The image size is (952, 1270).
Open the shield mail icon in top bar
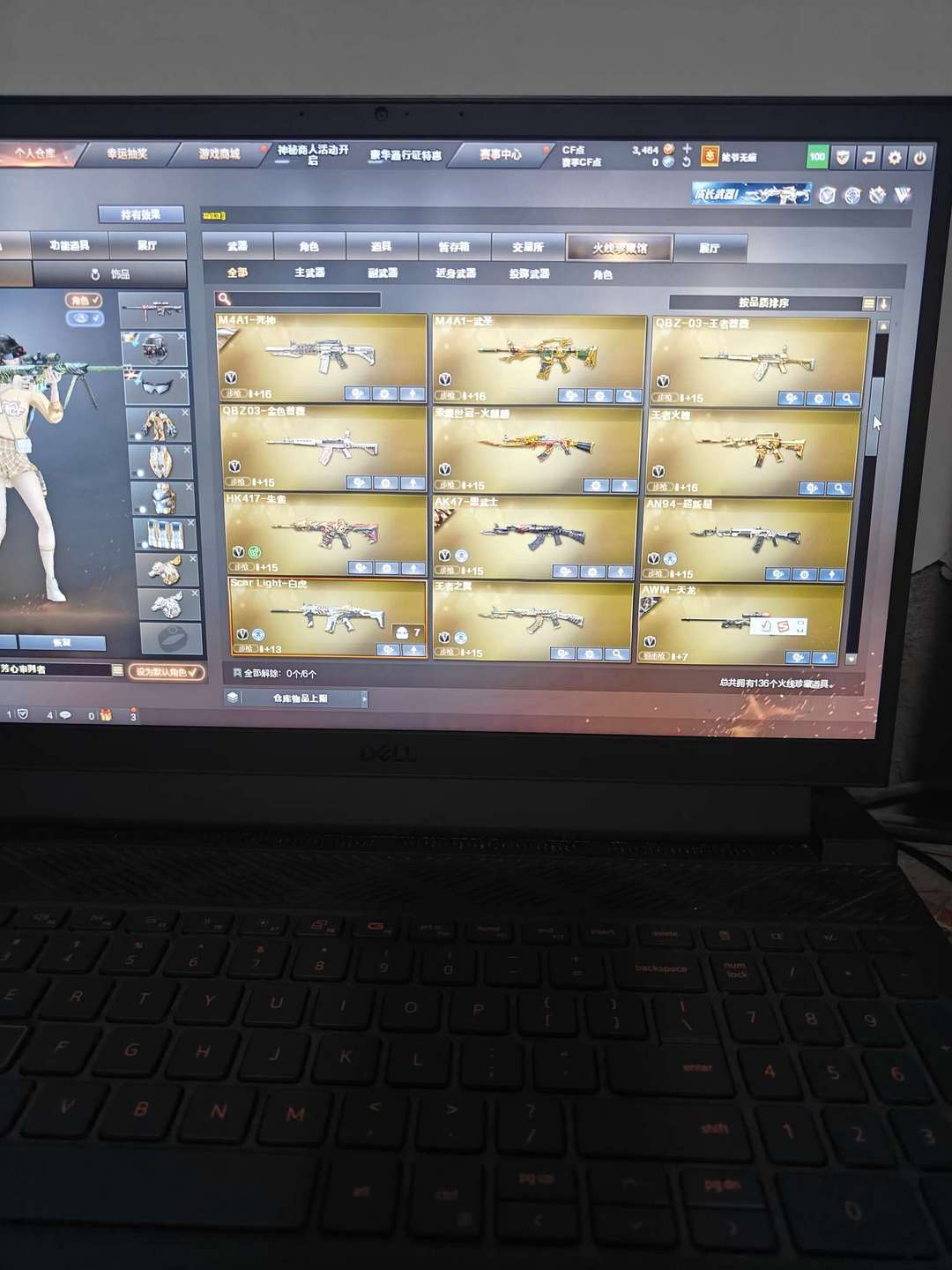844,157
